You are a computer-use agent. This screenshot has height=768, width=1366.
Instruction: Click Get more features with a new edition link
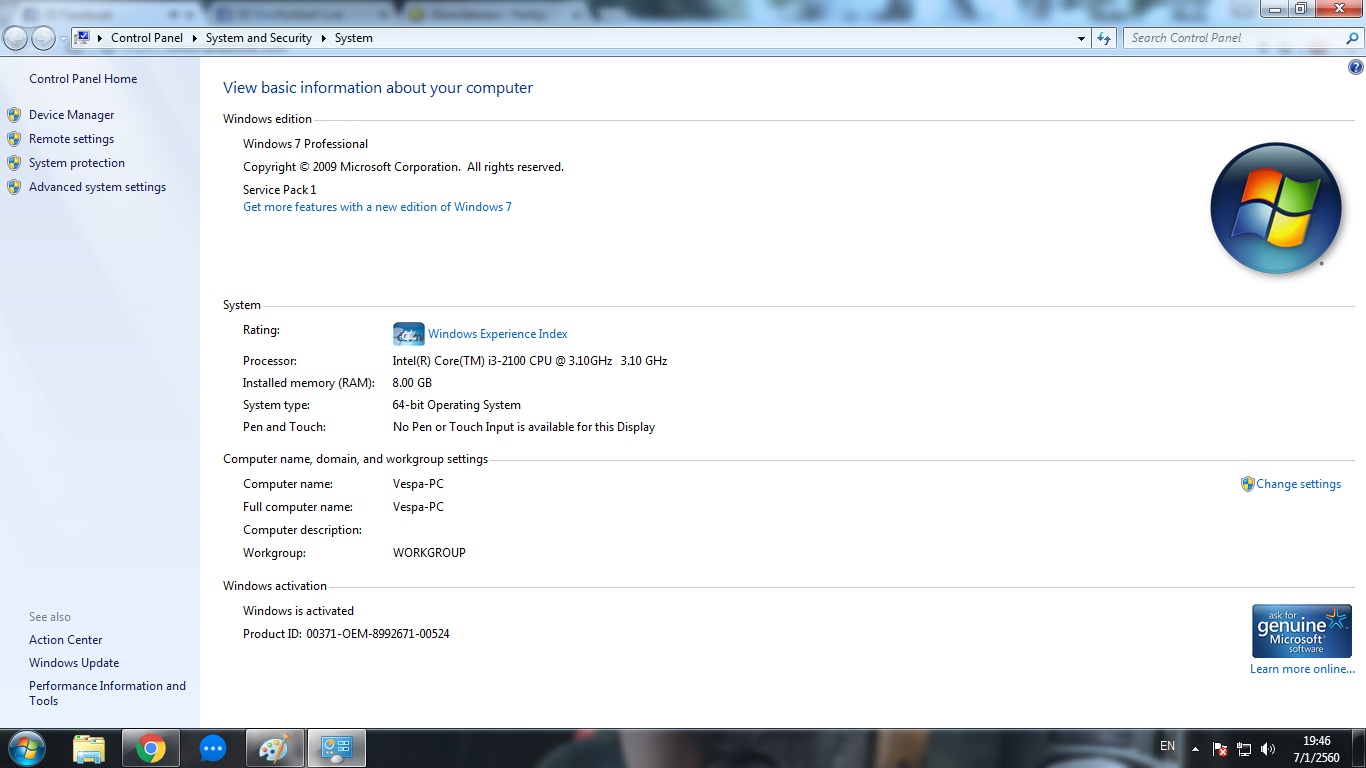tap(377, 207)
